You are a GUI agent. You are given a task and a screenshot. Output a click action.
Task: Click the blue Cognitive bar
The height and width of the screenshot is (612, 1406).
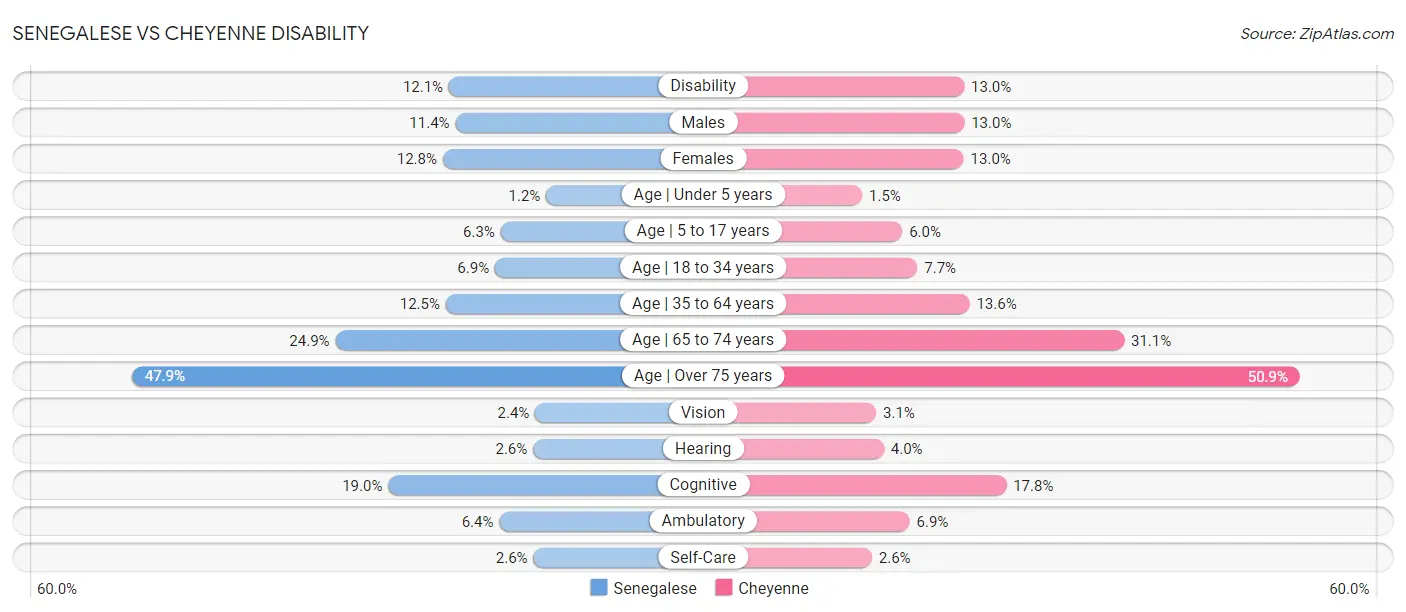pos(523,485)
